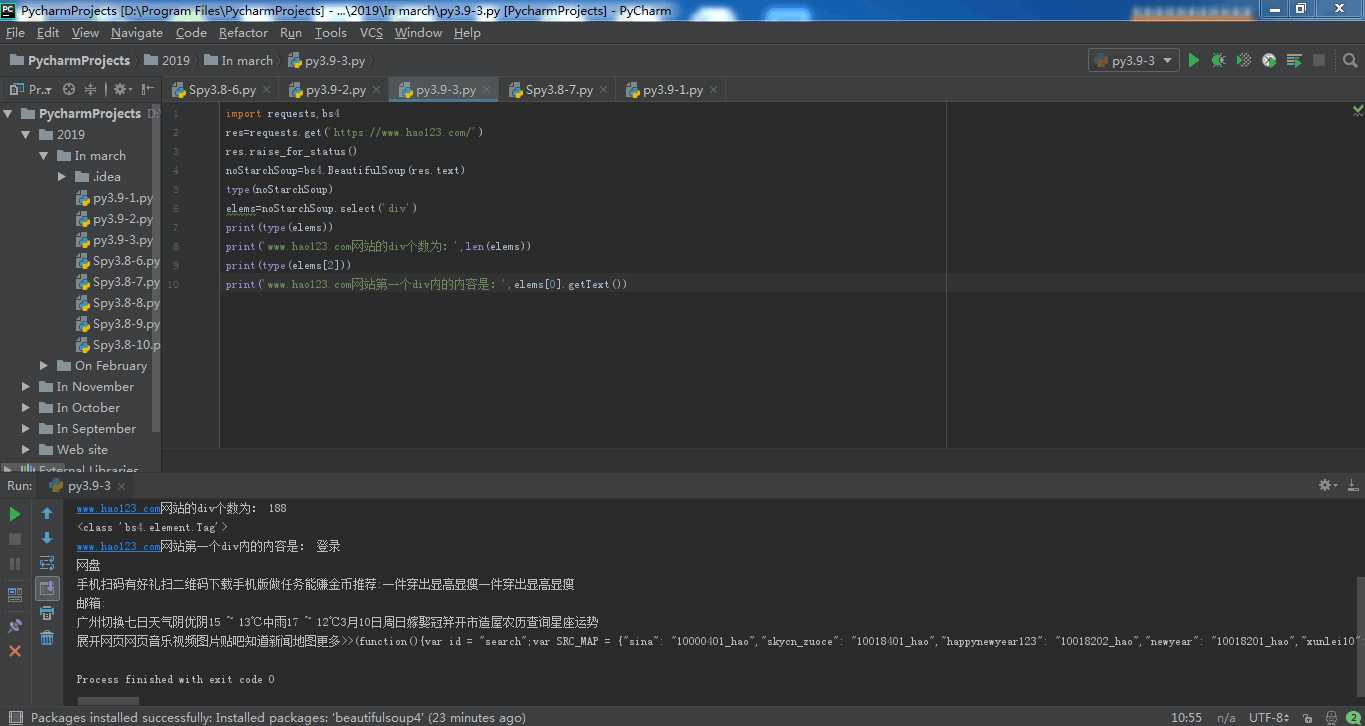1365x726 pixels.
Task: Open the Refactor menu
Action: (244, 33)
